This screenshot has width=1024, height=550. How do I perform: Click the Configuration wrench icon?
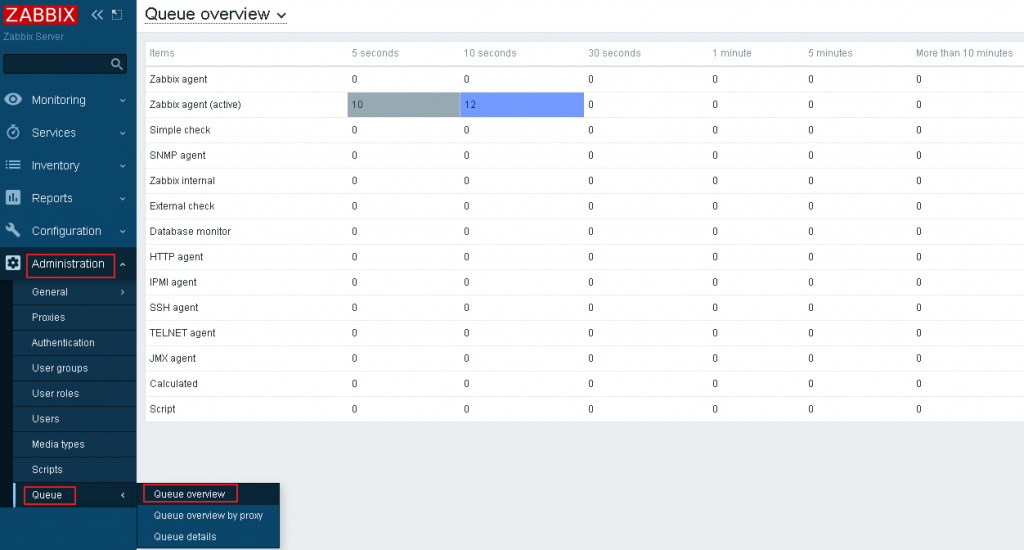pos(13,230)
